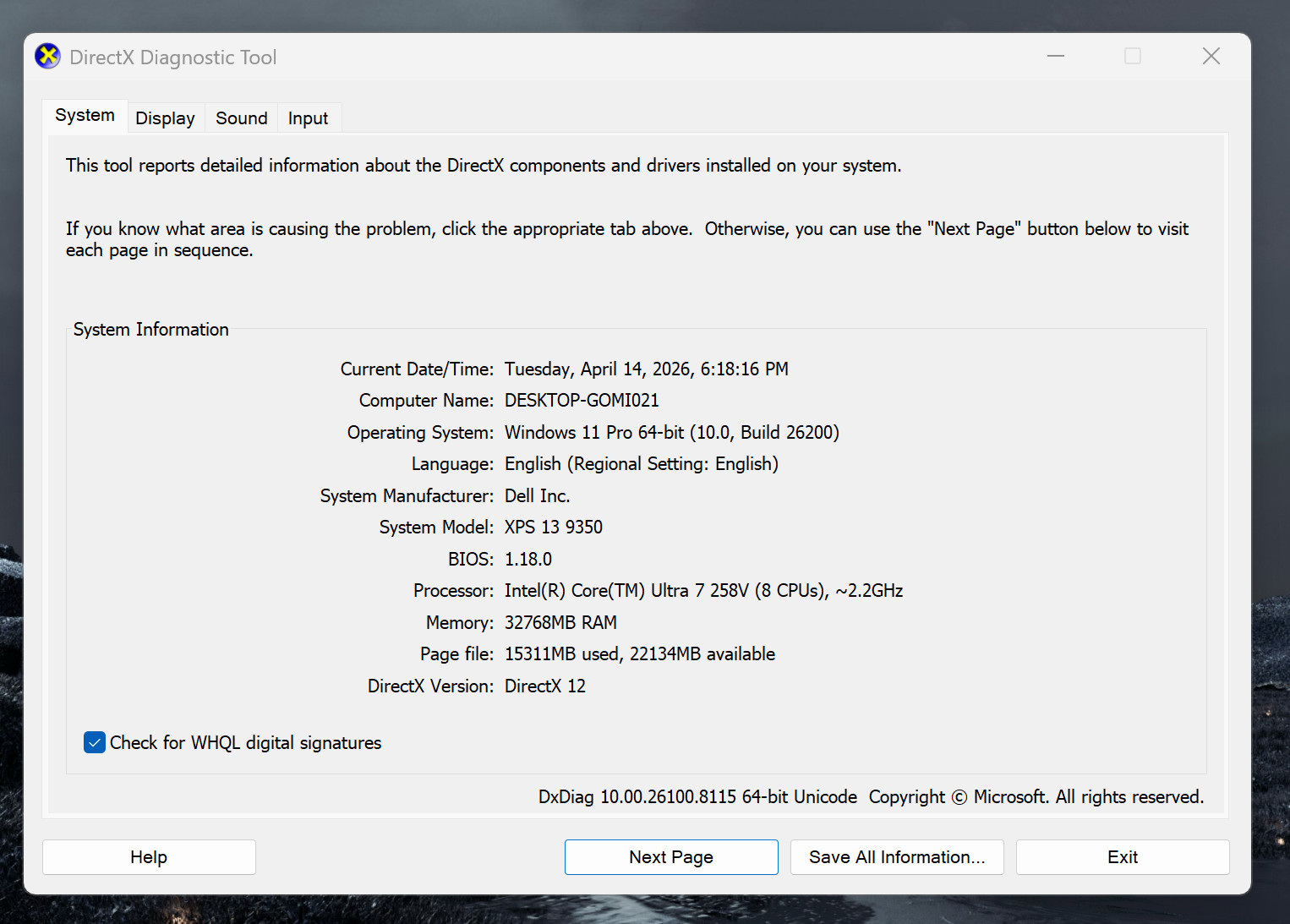Screen dimensions: 1290x924
Task: Click the Computer Name label
Action: click(x=426, y=401)
